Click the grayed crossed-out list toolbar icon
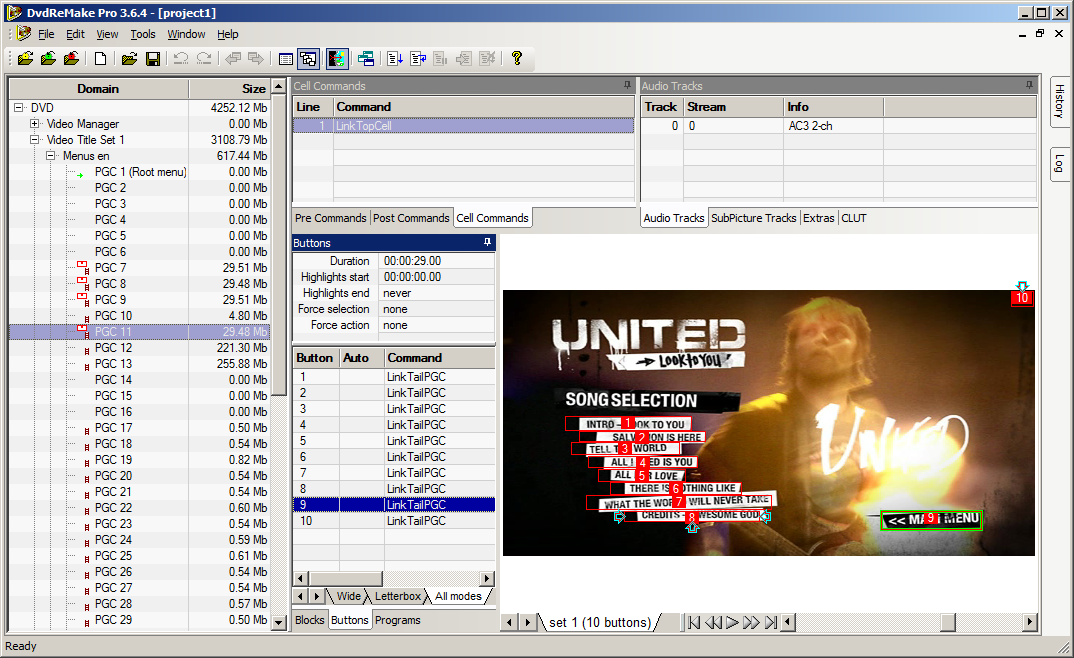 pyautogui.click(x=488, y=59)
